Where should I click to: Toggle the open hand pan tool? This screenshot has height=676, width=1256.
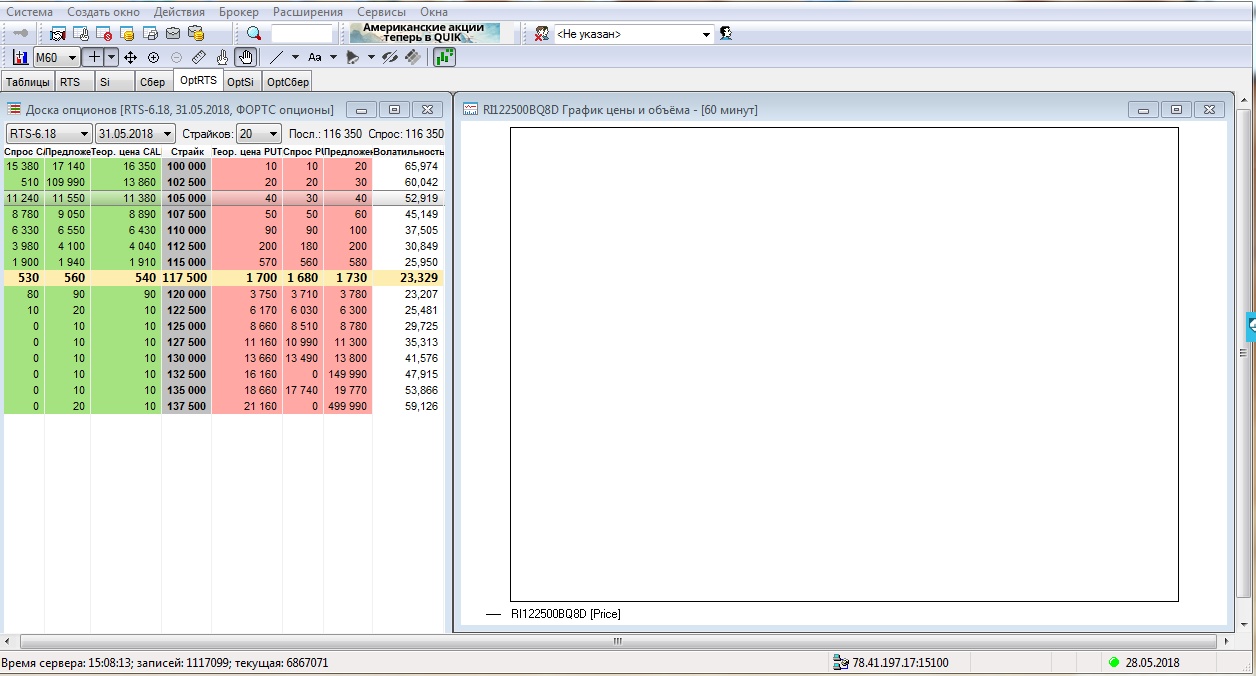246,58
